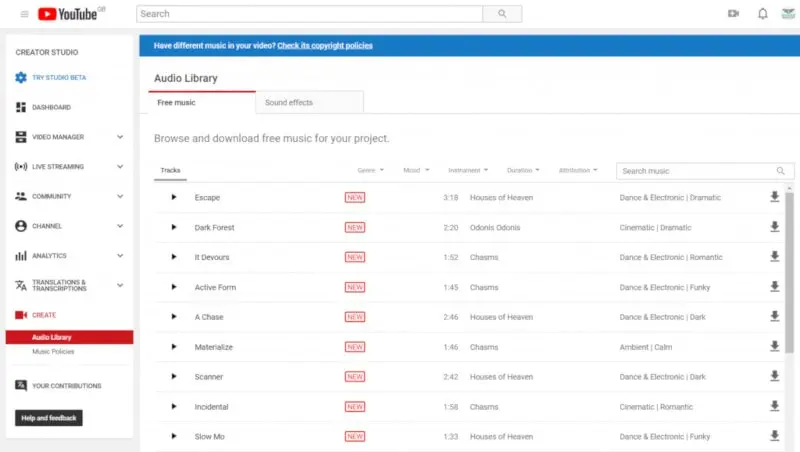
Task: Click the Translations & Transcriptions icon
Action: pyautogui.click(x=20, y=285)
